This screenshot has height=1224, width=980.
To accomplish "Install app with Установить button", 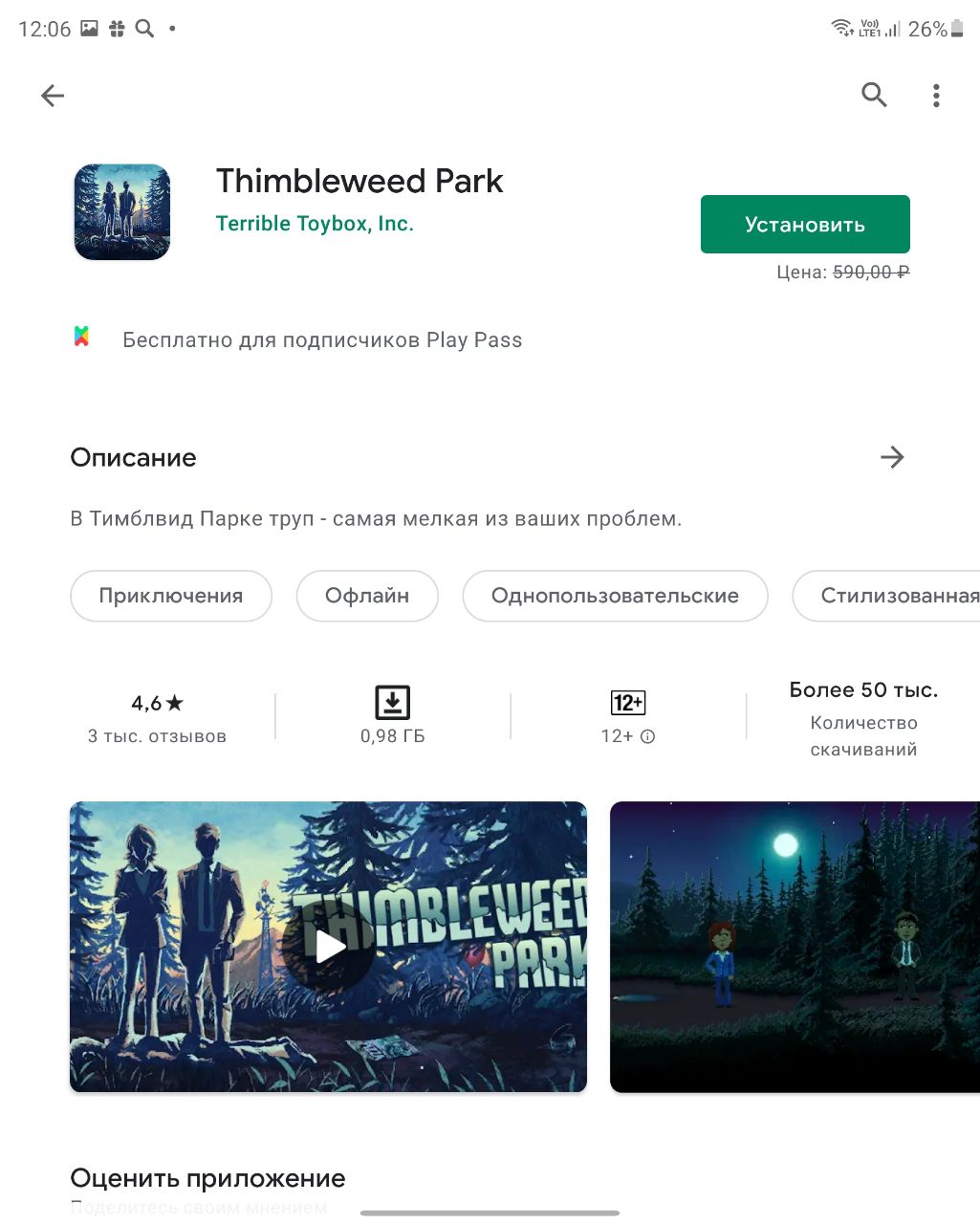I will (805, 225).
